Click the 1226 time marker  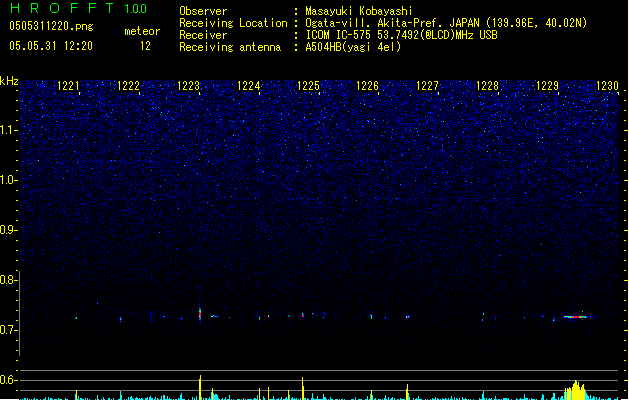tap(367, 86)
